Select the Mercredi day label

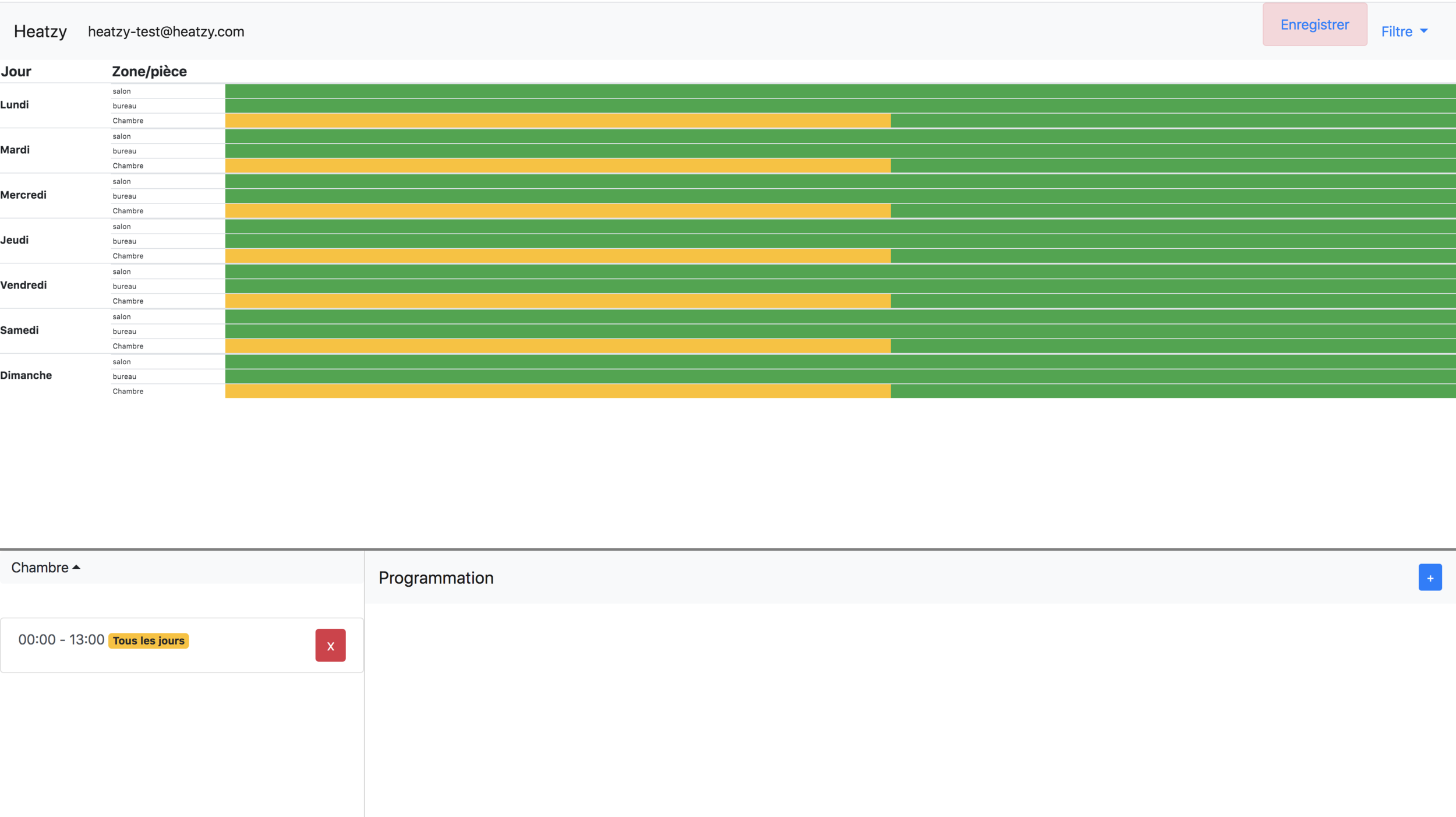click(23, 195)
